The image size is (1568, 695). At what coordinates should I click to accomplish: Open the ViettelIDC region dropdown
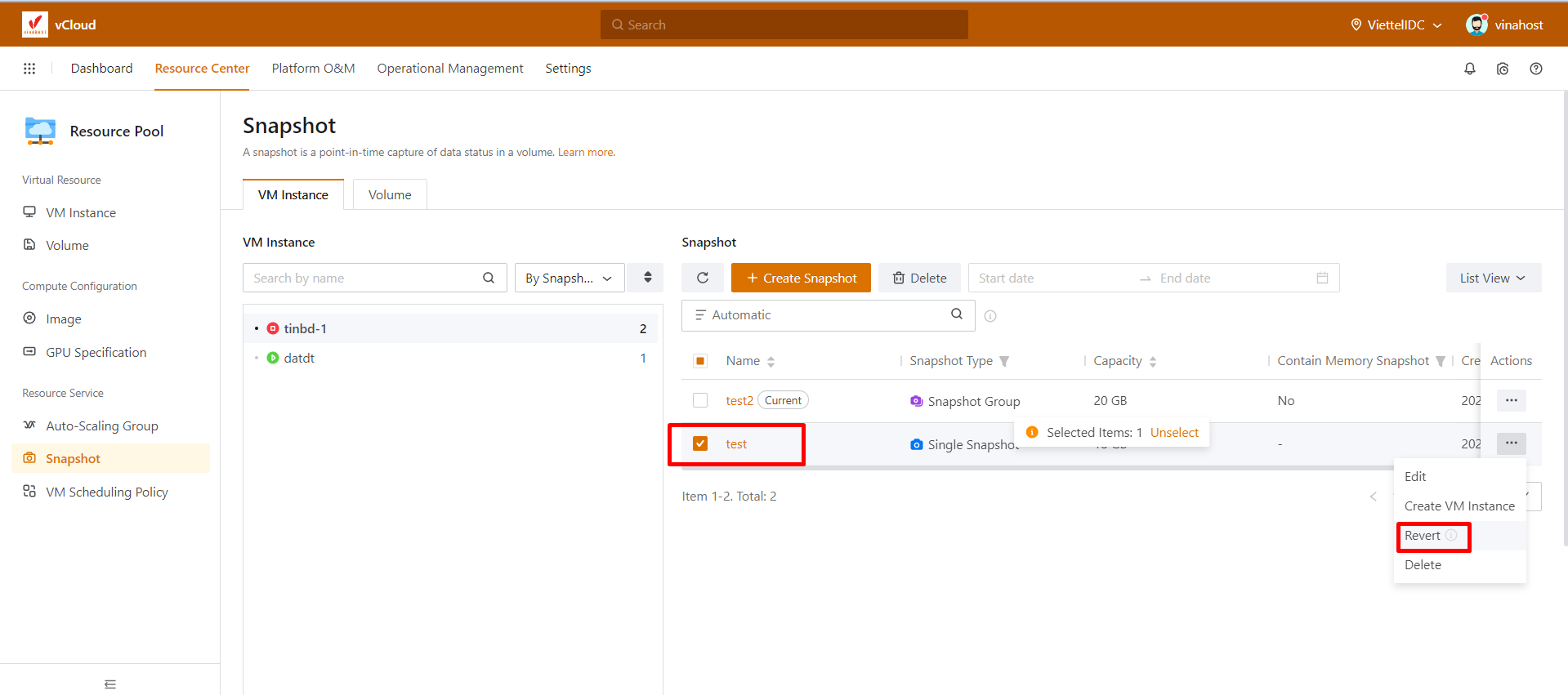pyautogui.click(x=1396, y=25)
